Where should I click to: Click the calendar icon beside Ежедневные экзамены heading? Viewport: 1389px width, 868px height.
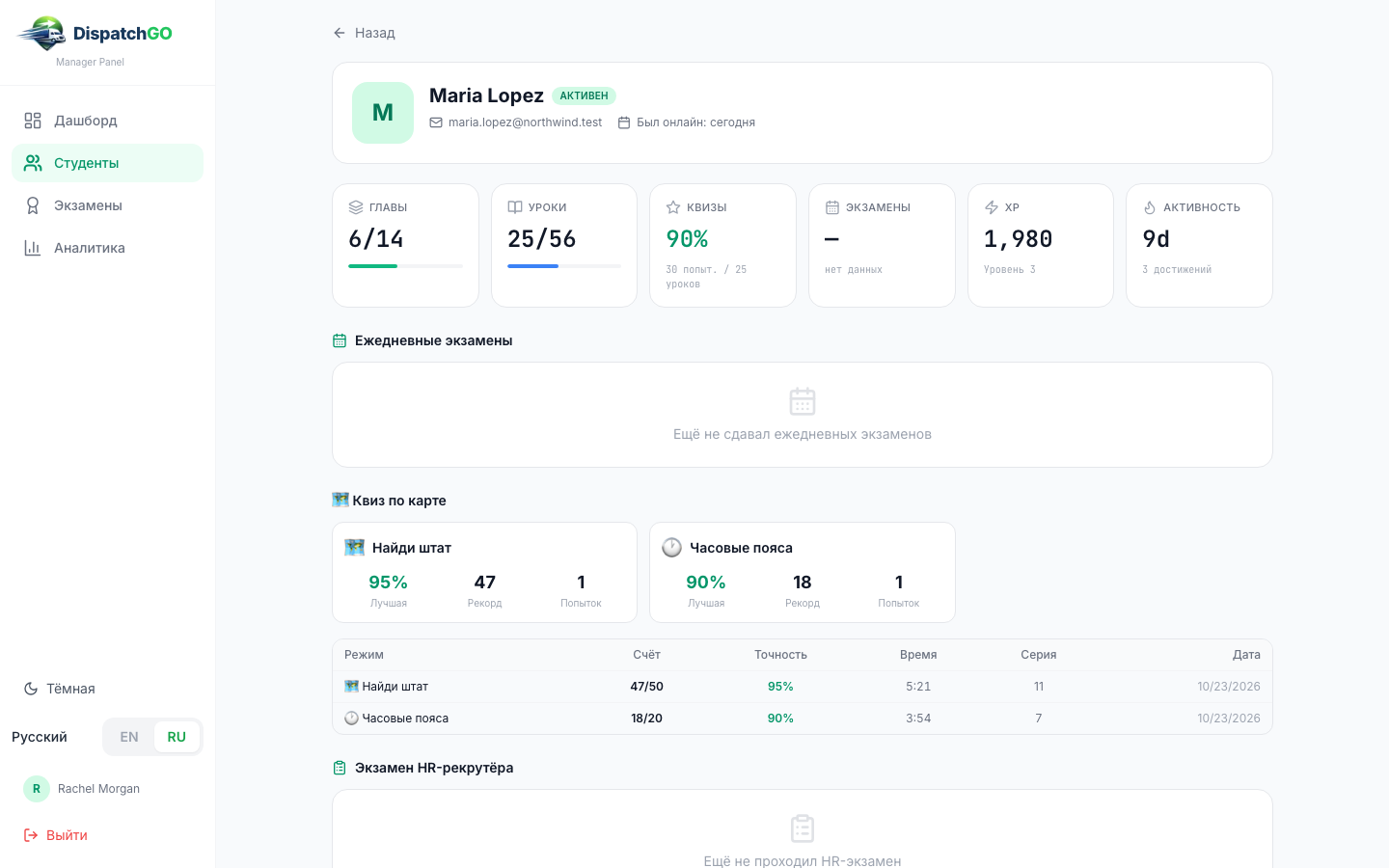[x=340, y=340]
